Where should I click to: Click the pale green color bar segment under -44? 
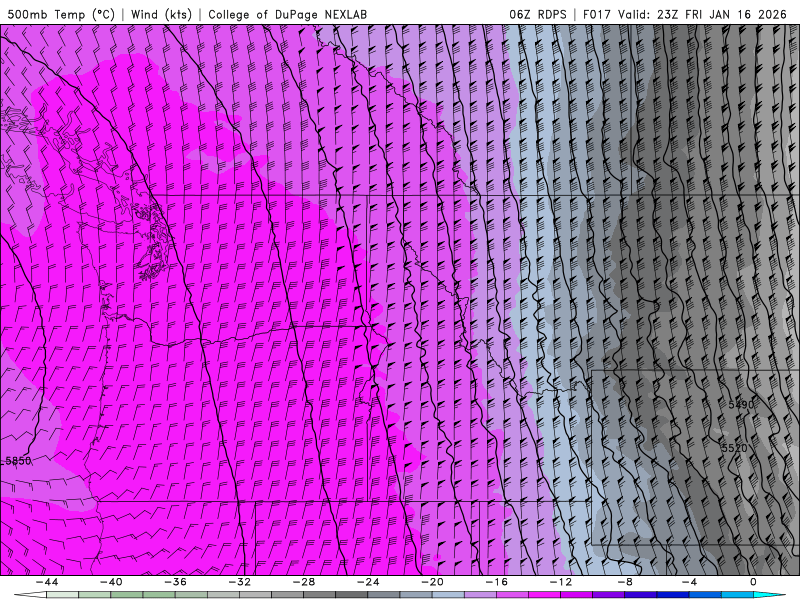point(63,595)
